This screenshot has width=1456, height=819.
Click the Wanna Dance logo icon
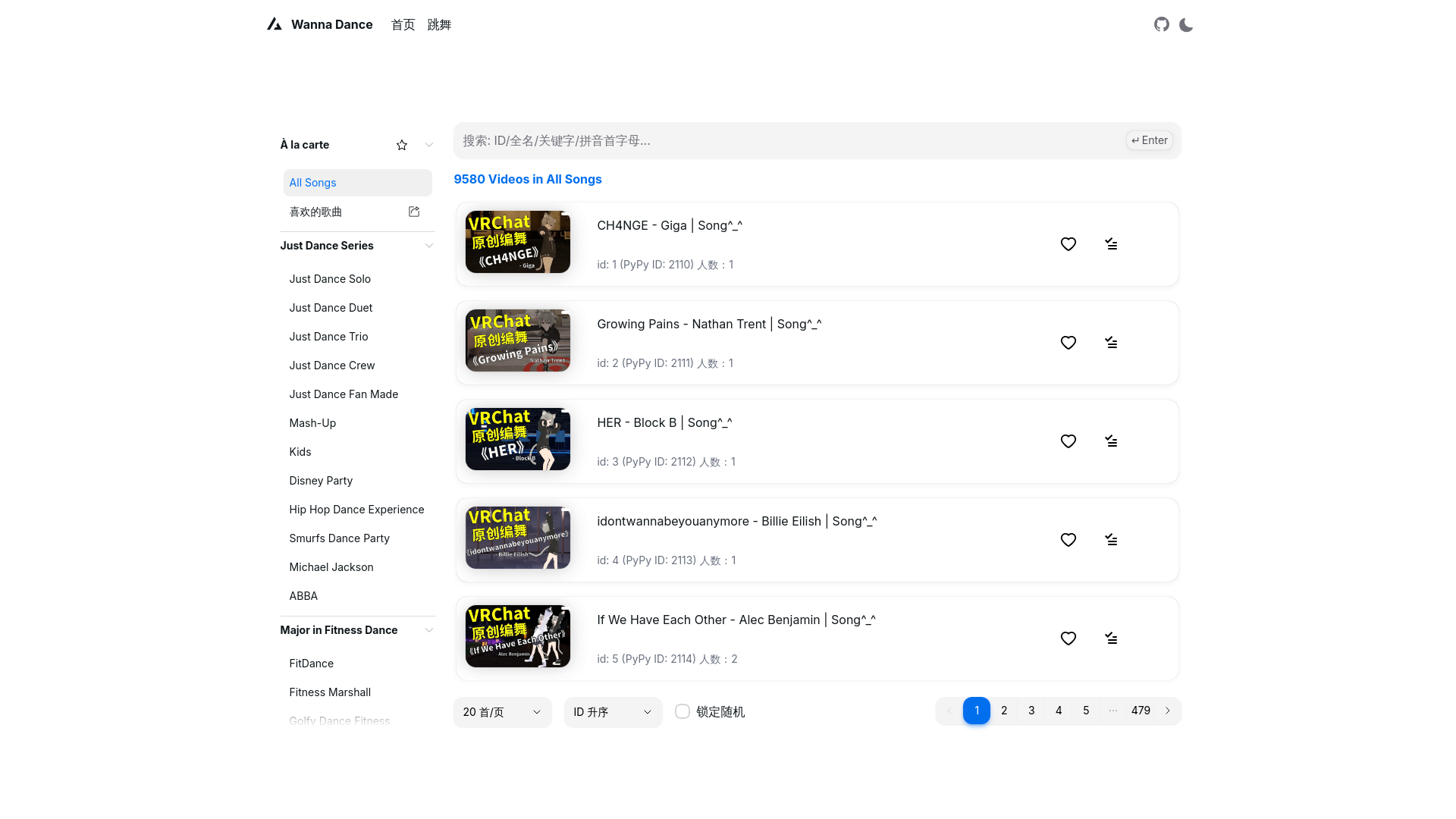pos(275,24)
